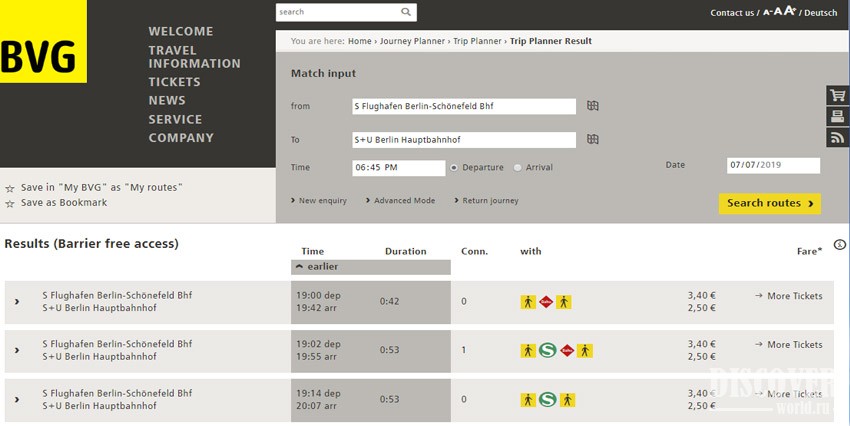The image size is (850, 426).
Task: Click the Search routes button
Action: [x=769, y=203]
